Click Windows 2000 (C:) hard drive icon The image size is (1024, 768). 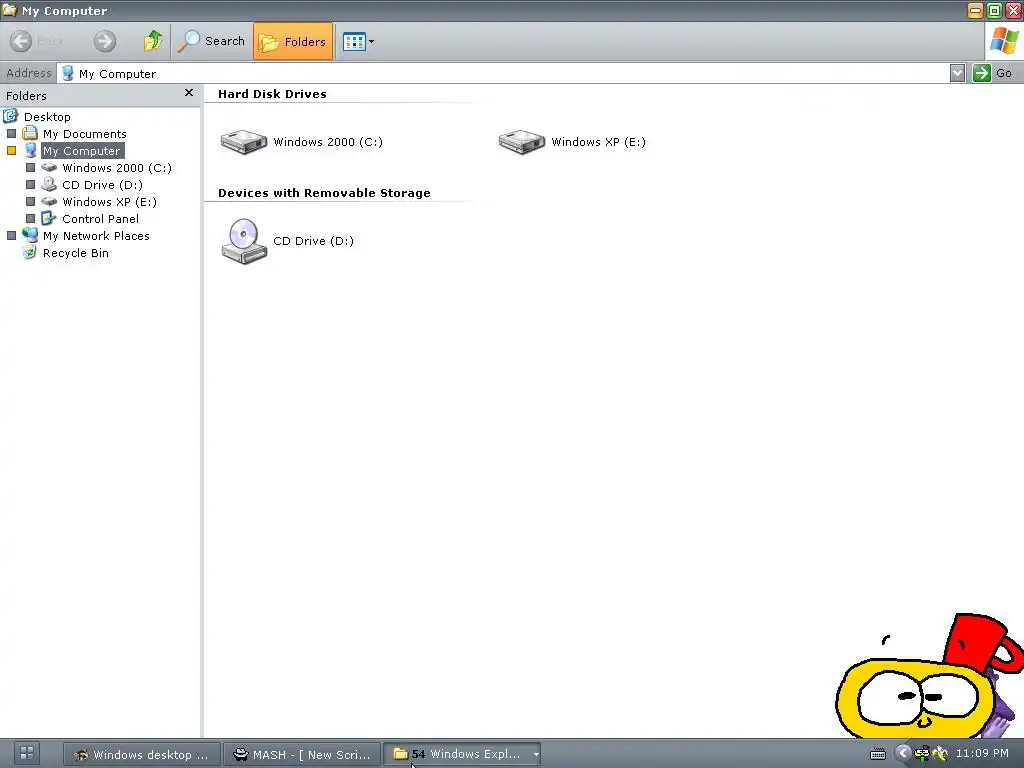coord(244,141)
